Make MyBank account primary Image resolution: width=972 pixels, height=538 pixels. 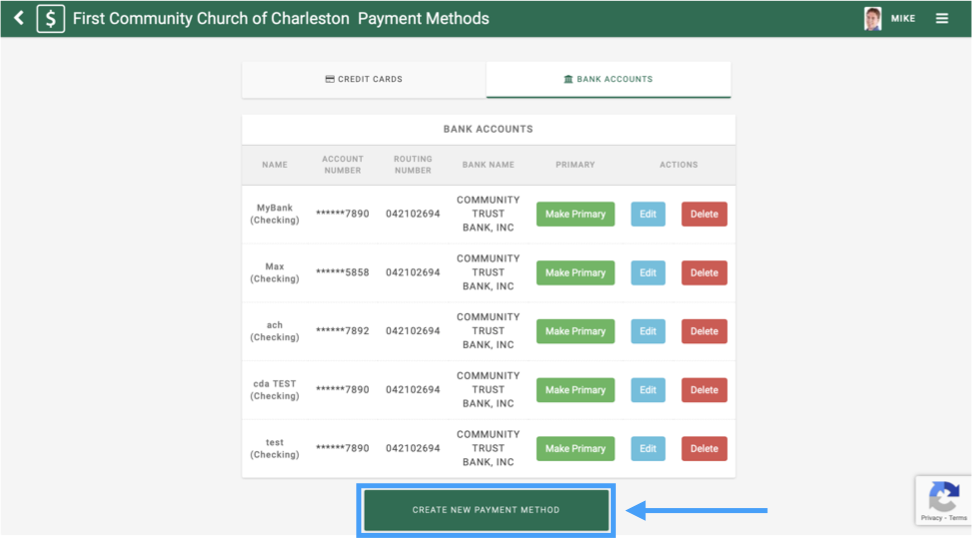tap(575, 214)
